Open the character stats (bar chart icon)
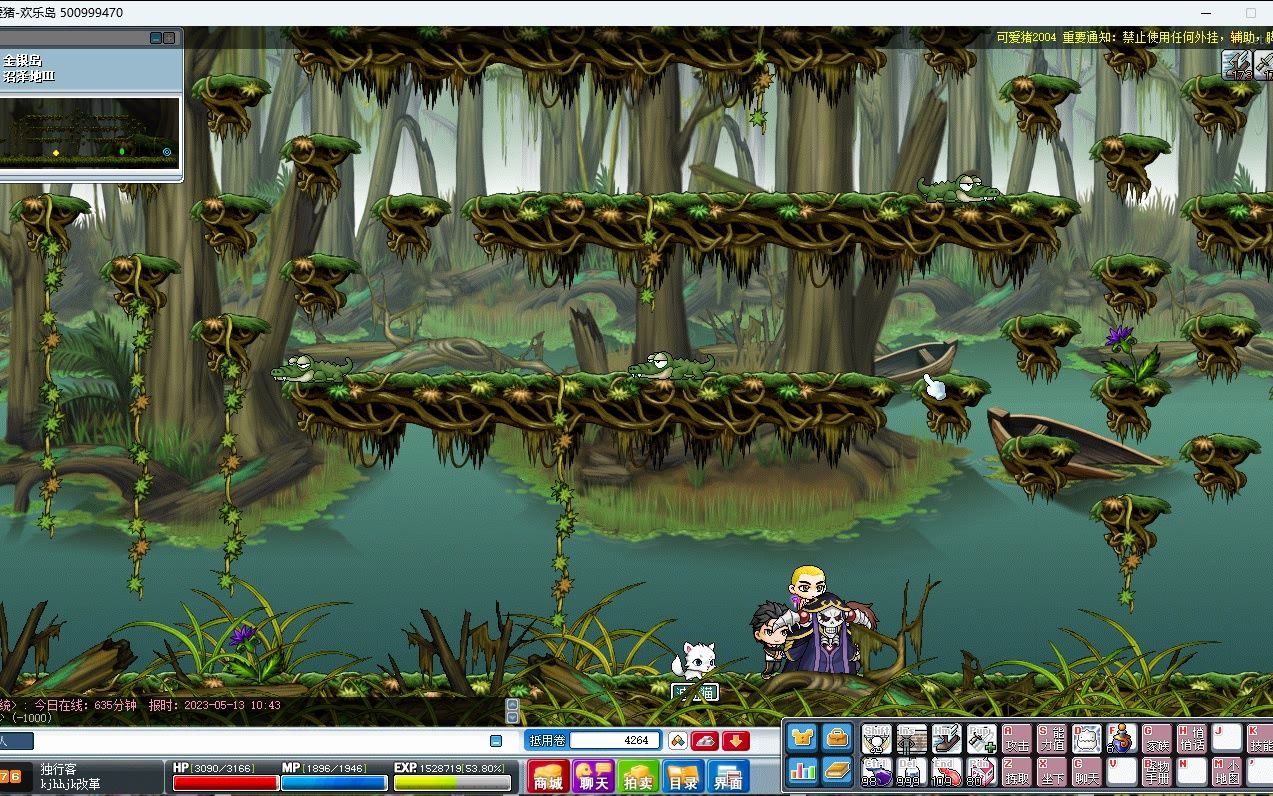1273x796 pixels. tap(803, 770)
